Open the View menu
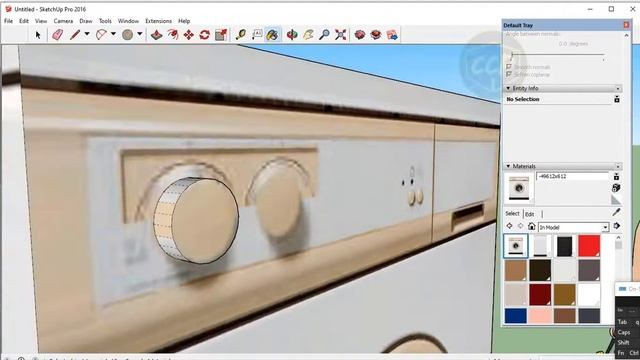 tap(41, 21)
